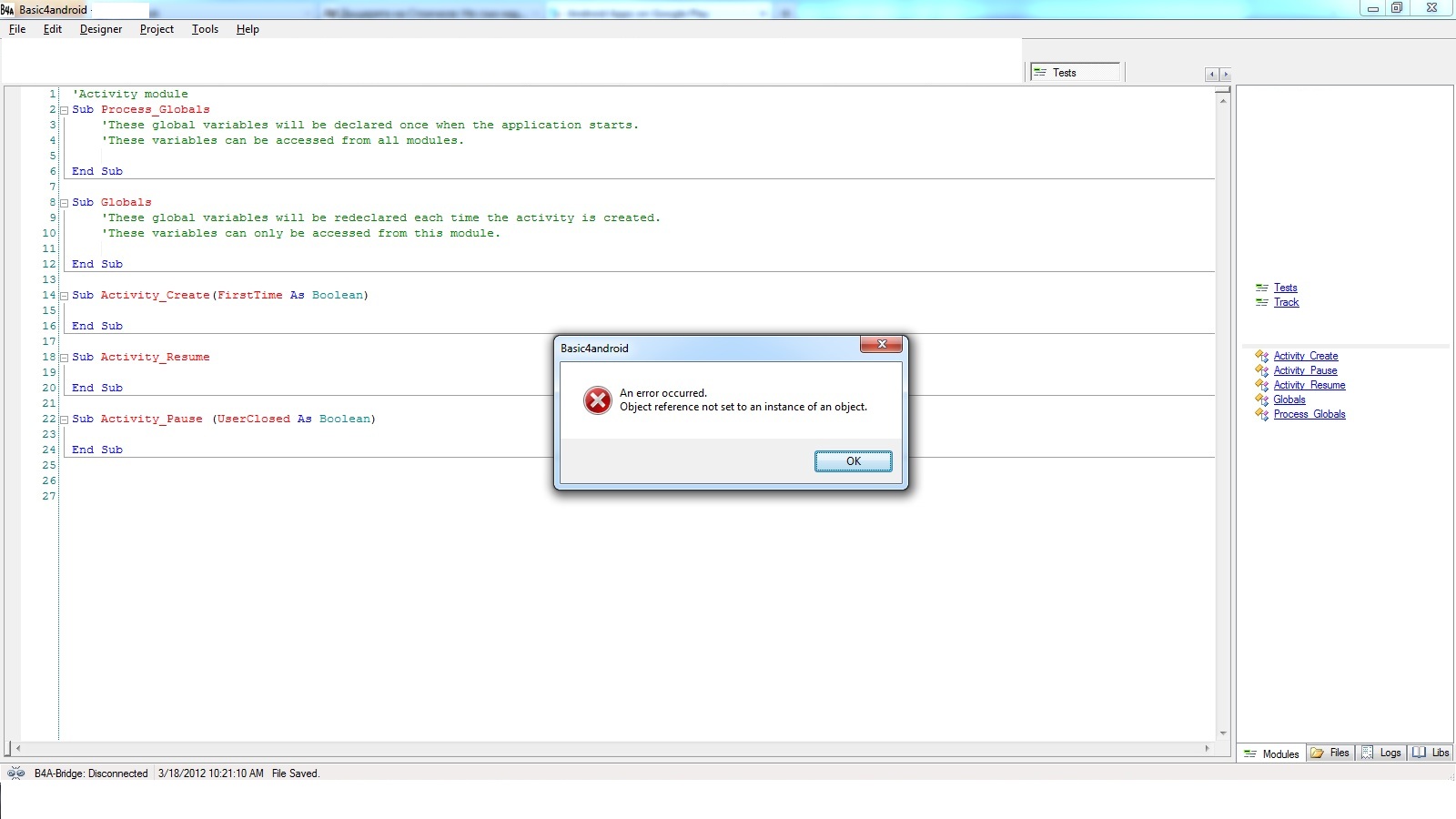Click the right tab-scroll arrow beside Tests tab

[x=1225, y=75]
